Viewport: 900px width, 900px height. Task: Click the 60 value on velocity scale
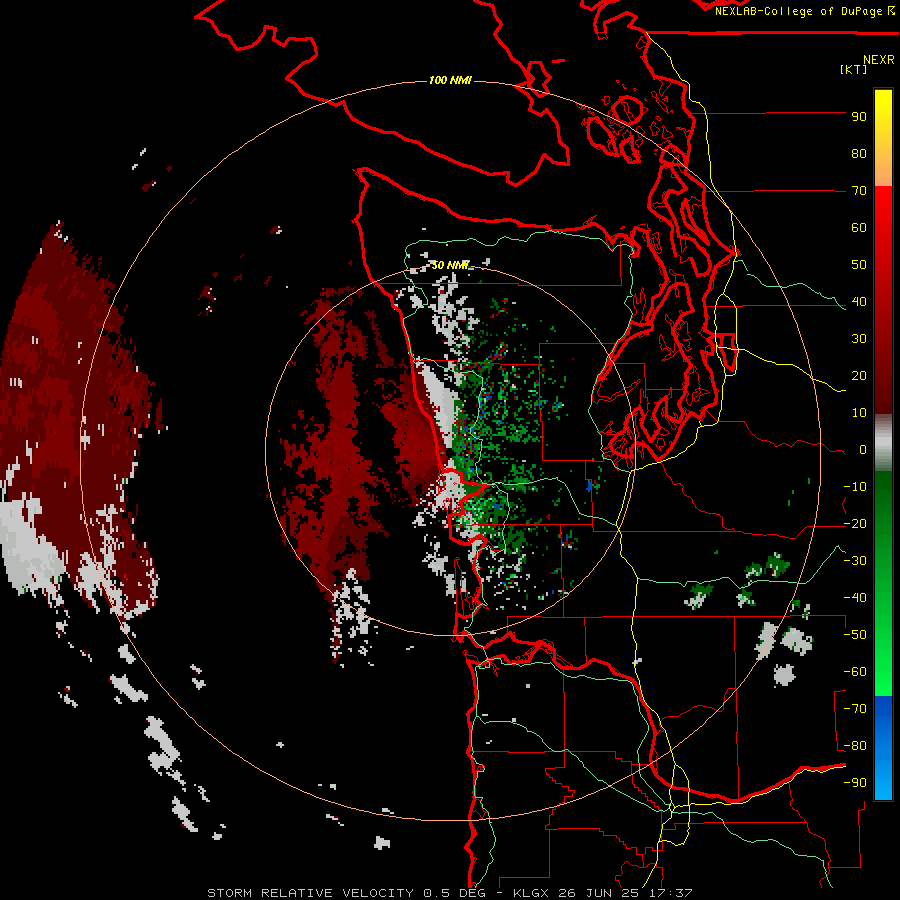[x=859, y=228]
